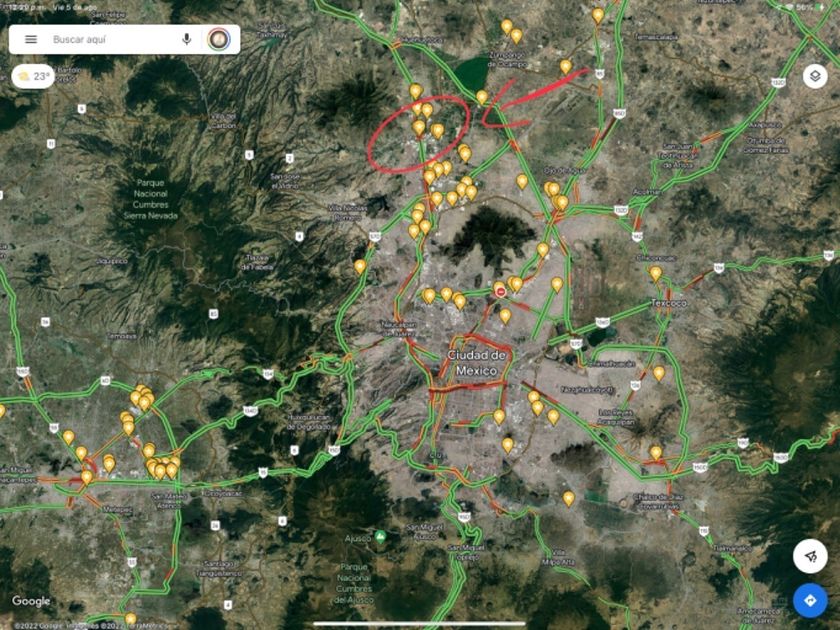Tap 'Zumpango de Ocampo' label

pos(507,59)
